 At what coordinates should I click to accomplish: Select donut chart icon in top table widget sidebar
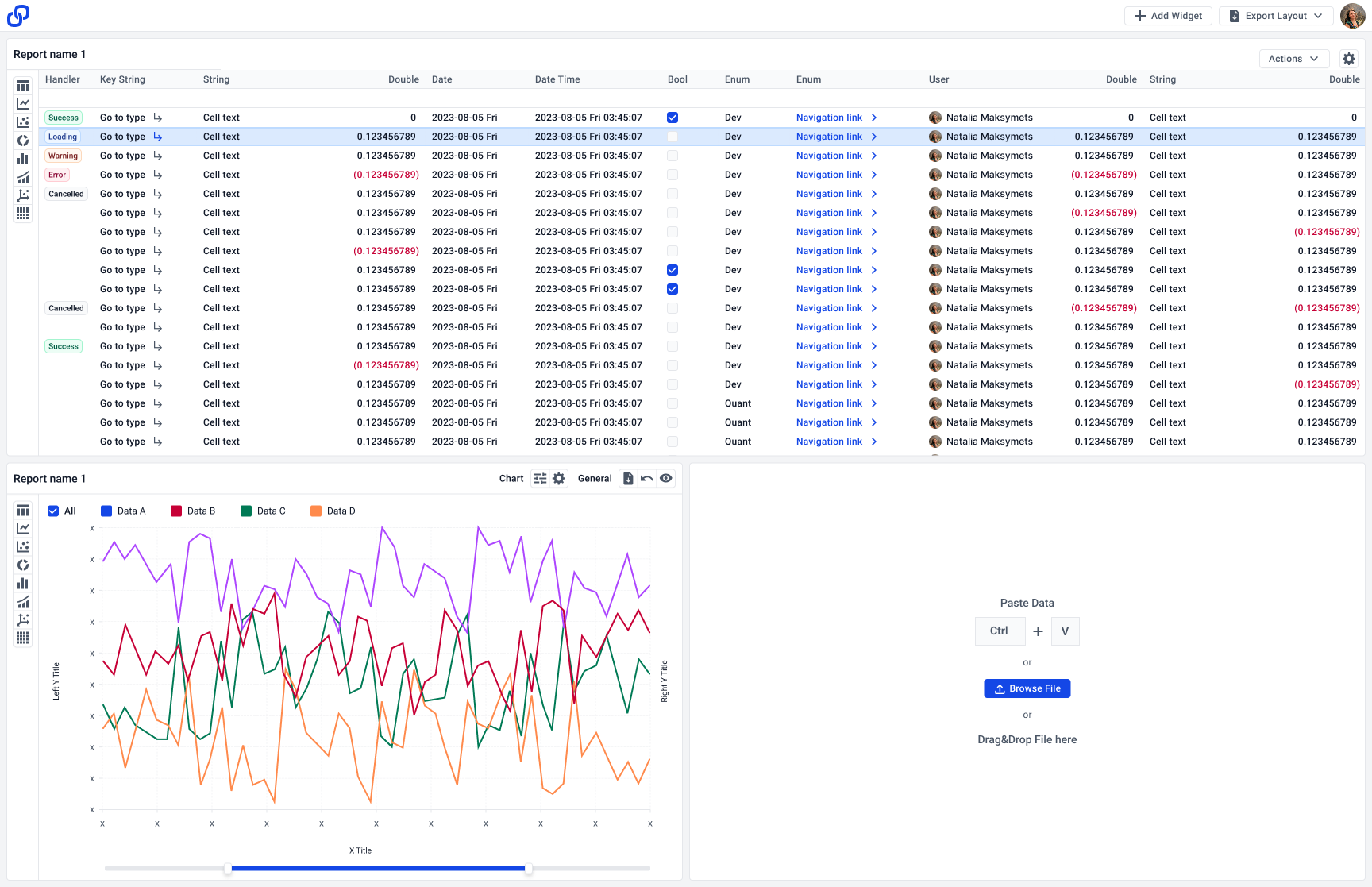point(23,141)
